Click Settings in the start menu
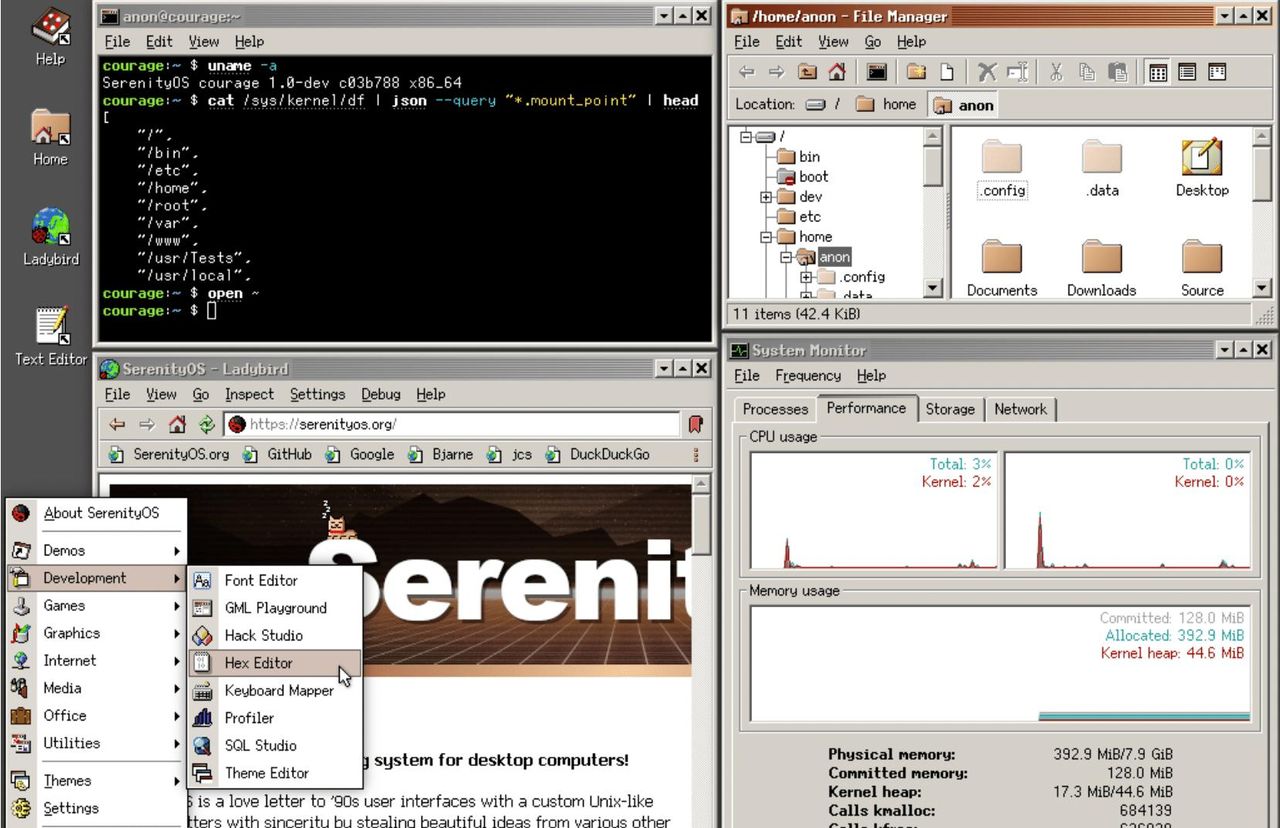Screen dimensions: 1280x828 (96, 809)
